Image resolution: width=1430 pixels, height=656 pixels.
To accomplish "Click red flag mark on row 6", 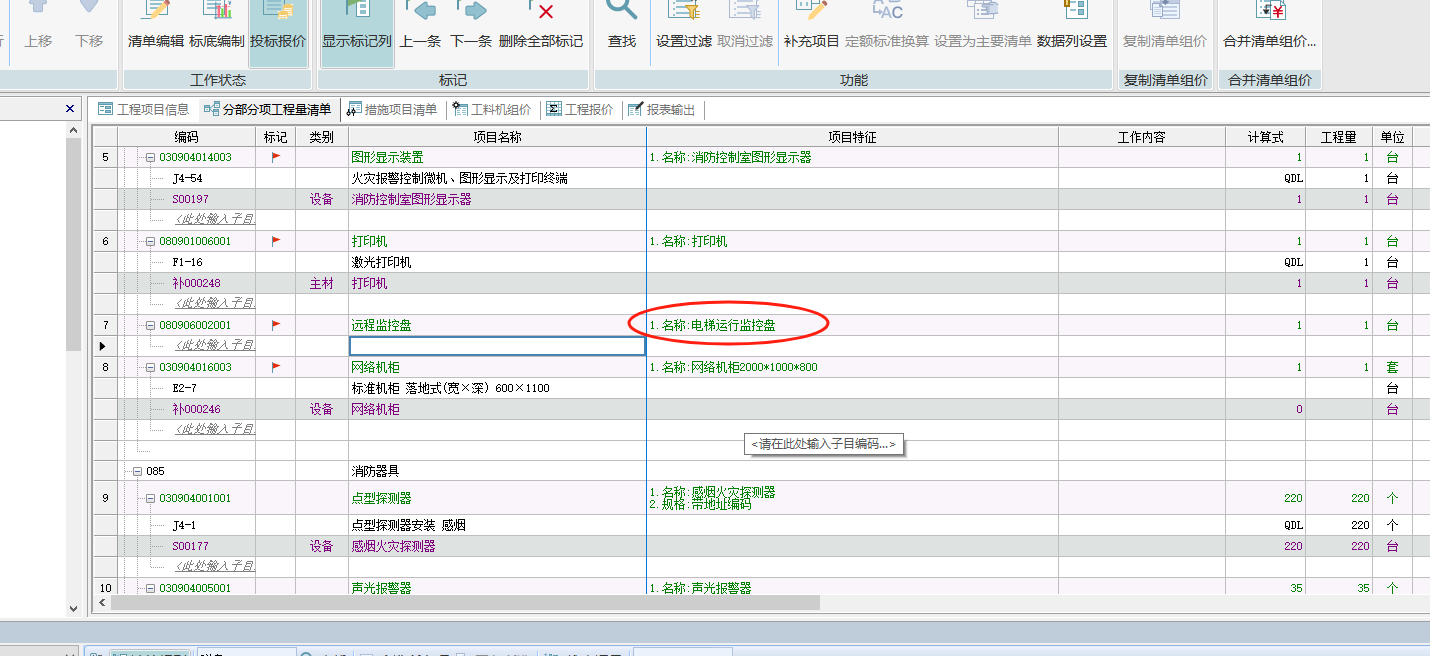I will (x=276, y=241).
